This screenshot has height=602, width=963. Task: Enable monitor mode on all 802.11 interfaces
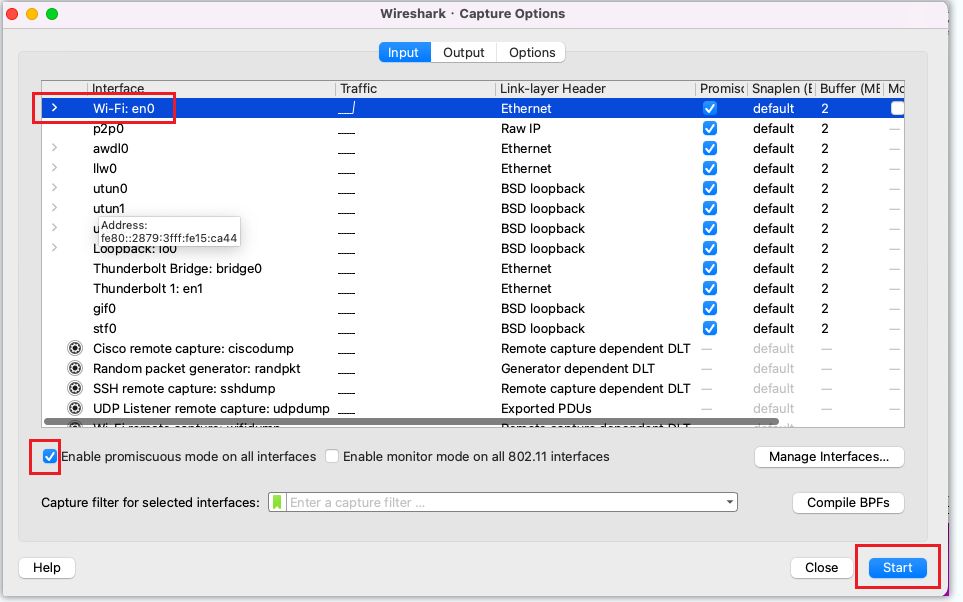click(x=332, y=457)
